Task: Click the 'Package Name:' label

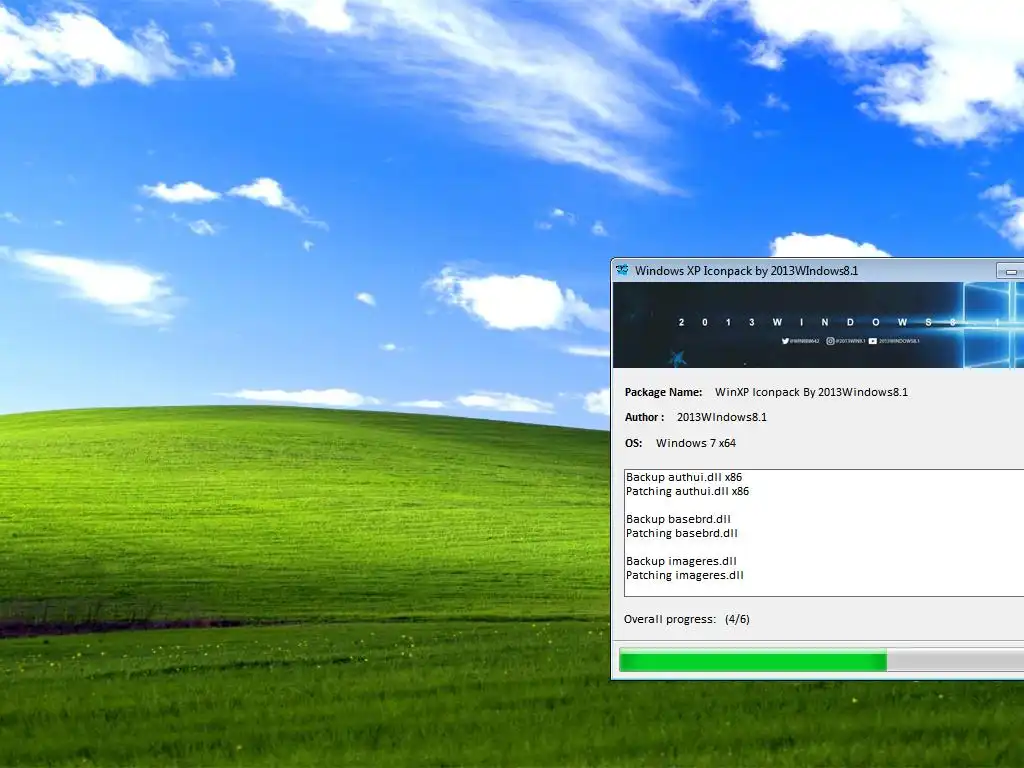Action: (663, 392)
